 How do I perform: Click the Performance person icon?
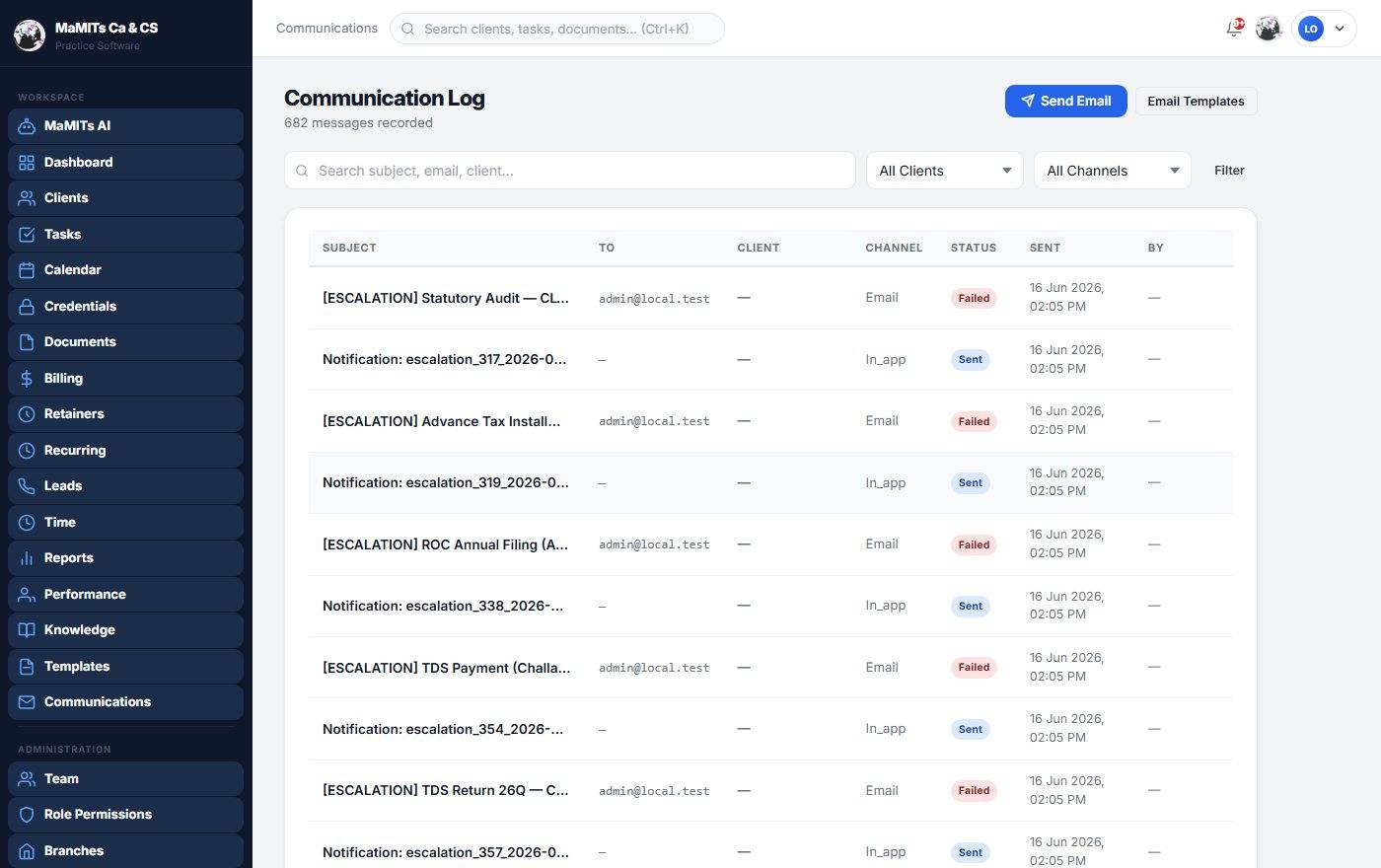tap(27, 595)
